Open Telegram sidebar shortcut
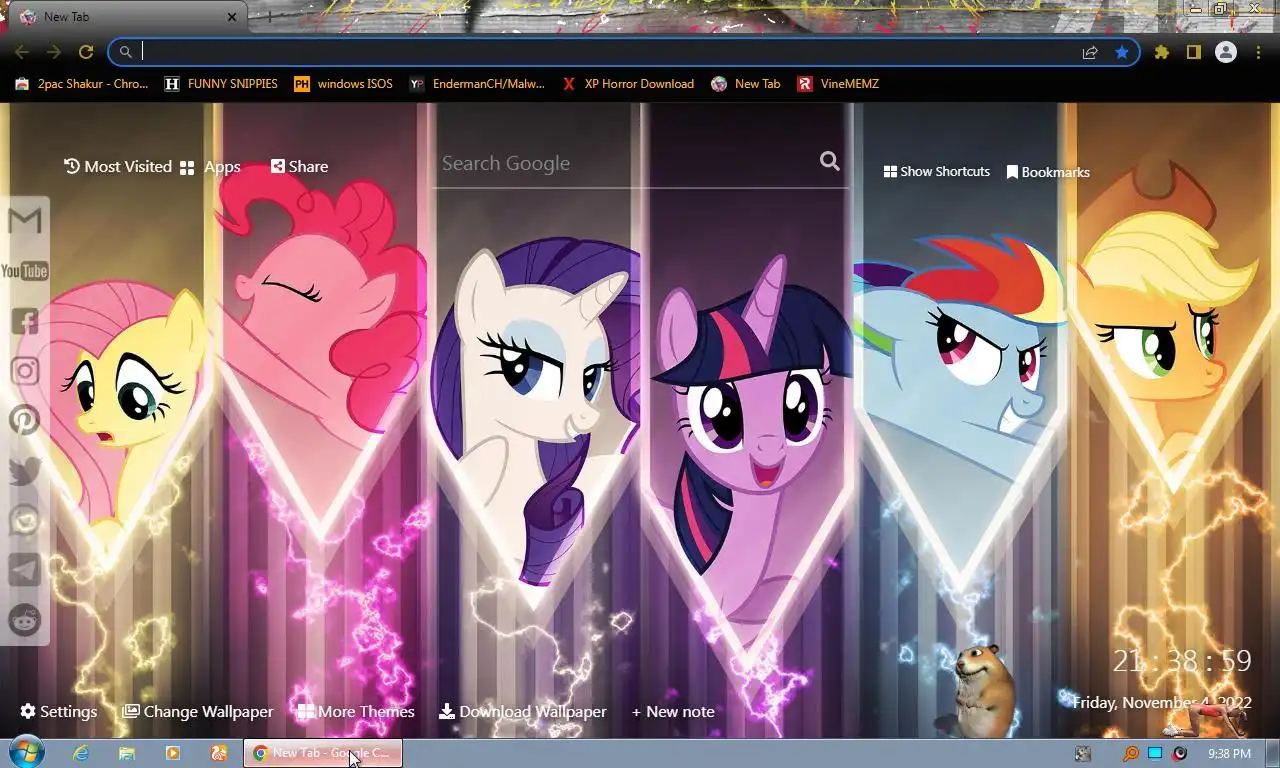Image resolution: width=1280 pixels, height=768 pixels. click(25, 570)
